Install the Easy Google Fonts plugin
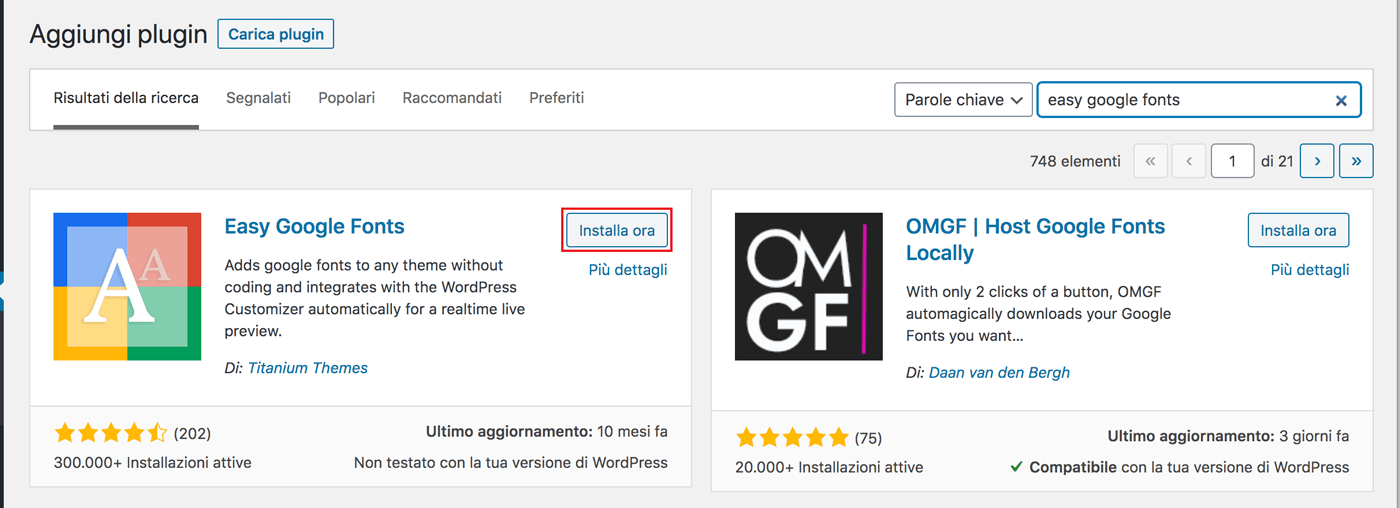Viewport: 1400px width, 508px height. tap(617, 230)
